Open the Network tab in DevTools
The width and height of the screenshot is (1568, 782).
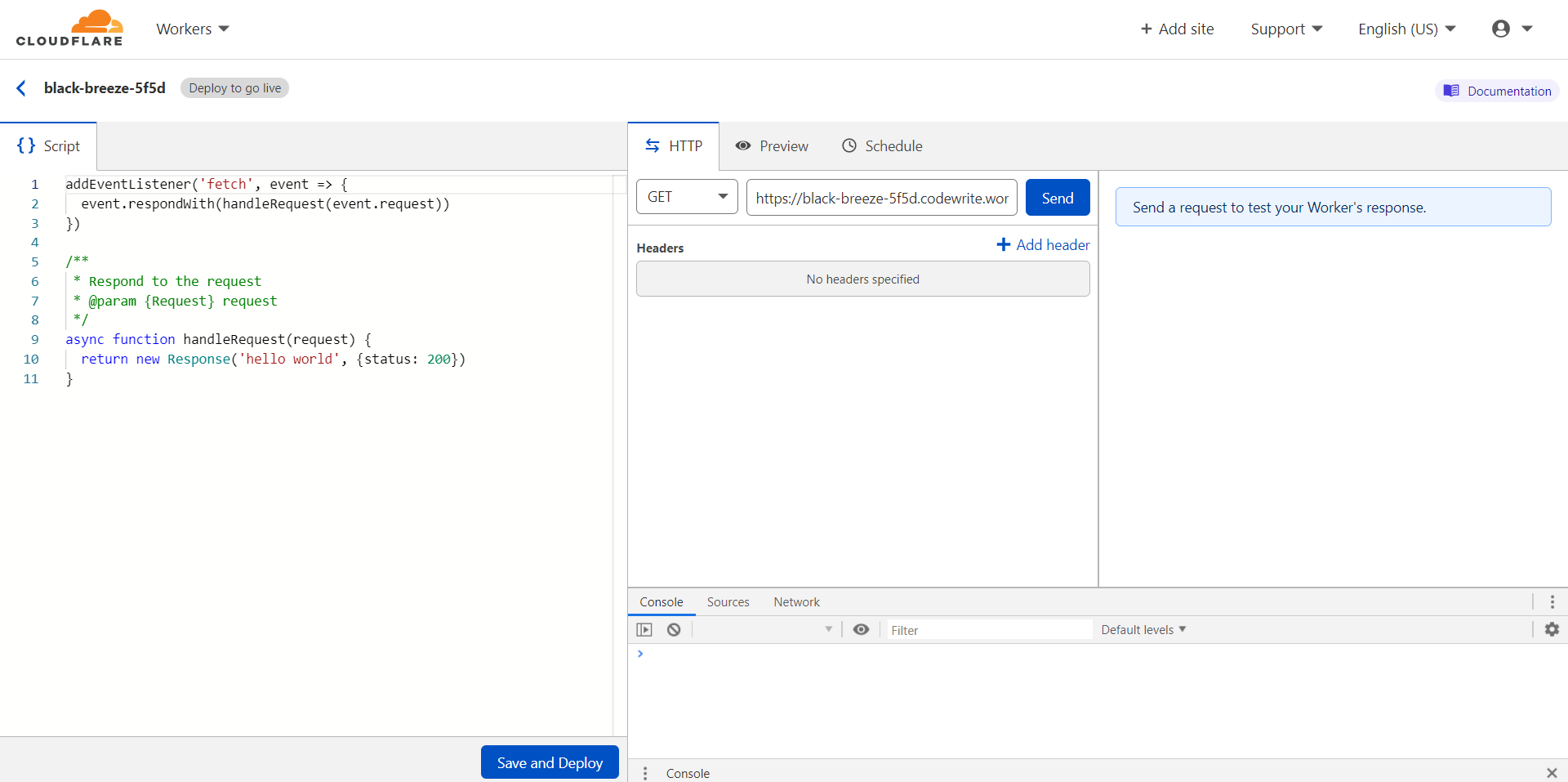[x=796, y=602]
